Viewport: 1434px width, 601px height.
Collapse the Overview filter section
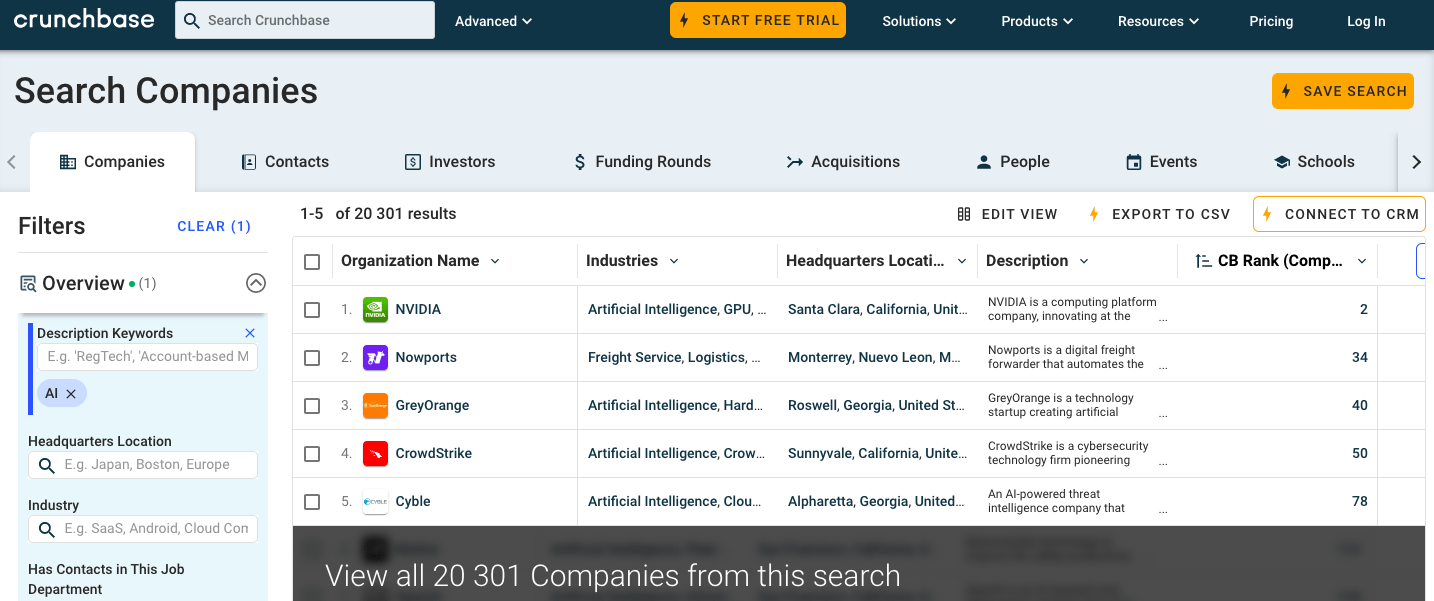(256, 283)
